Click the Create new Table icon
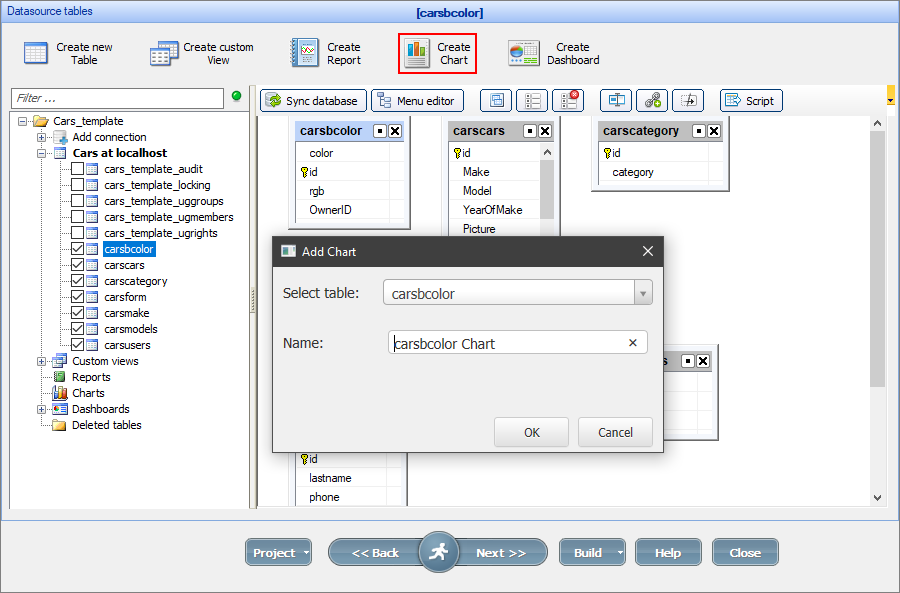This screenshot has width=900, height=593. click(x=36, y=54)
